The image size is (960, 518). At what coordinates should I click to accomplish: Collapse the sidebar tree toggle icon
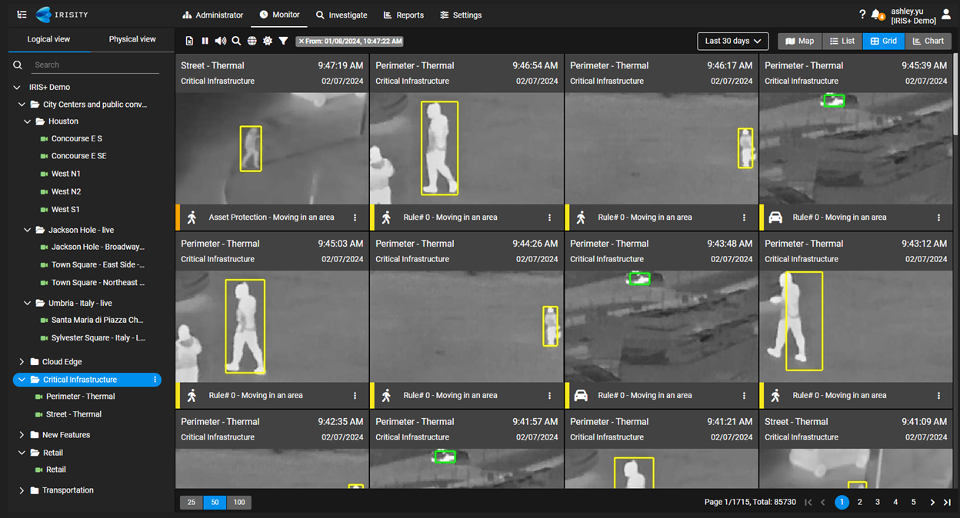22,15
